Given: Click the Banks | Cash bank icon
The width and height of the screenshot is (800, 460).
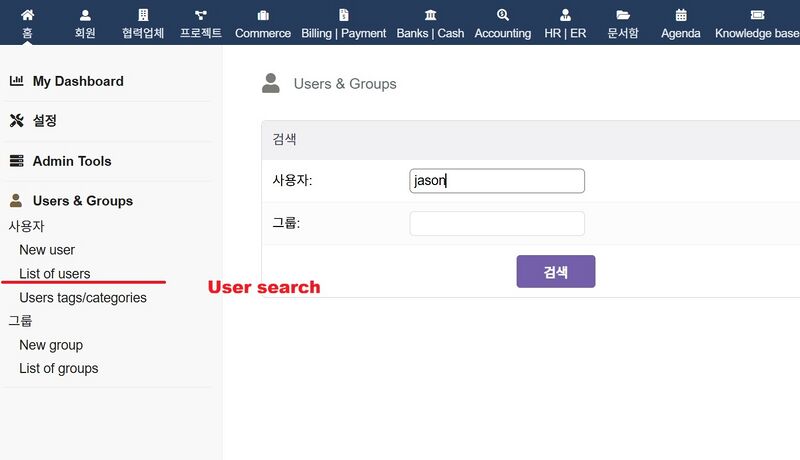Looking at the screenshot, I should click(431, 15).
